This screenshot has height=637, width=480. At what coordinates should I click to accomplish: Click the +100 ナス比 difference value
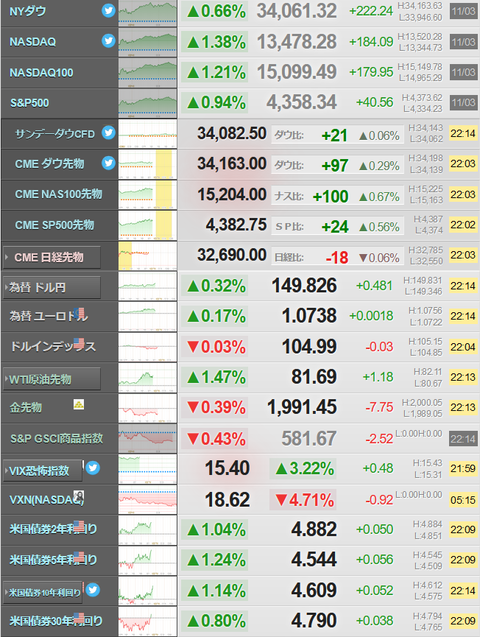(x=330, y=197)
